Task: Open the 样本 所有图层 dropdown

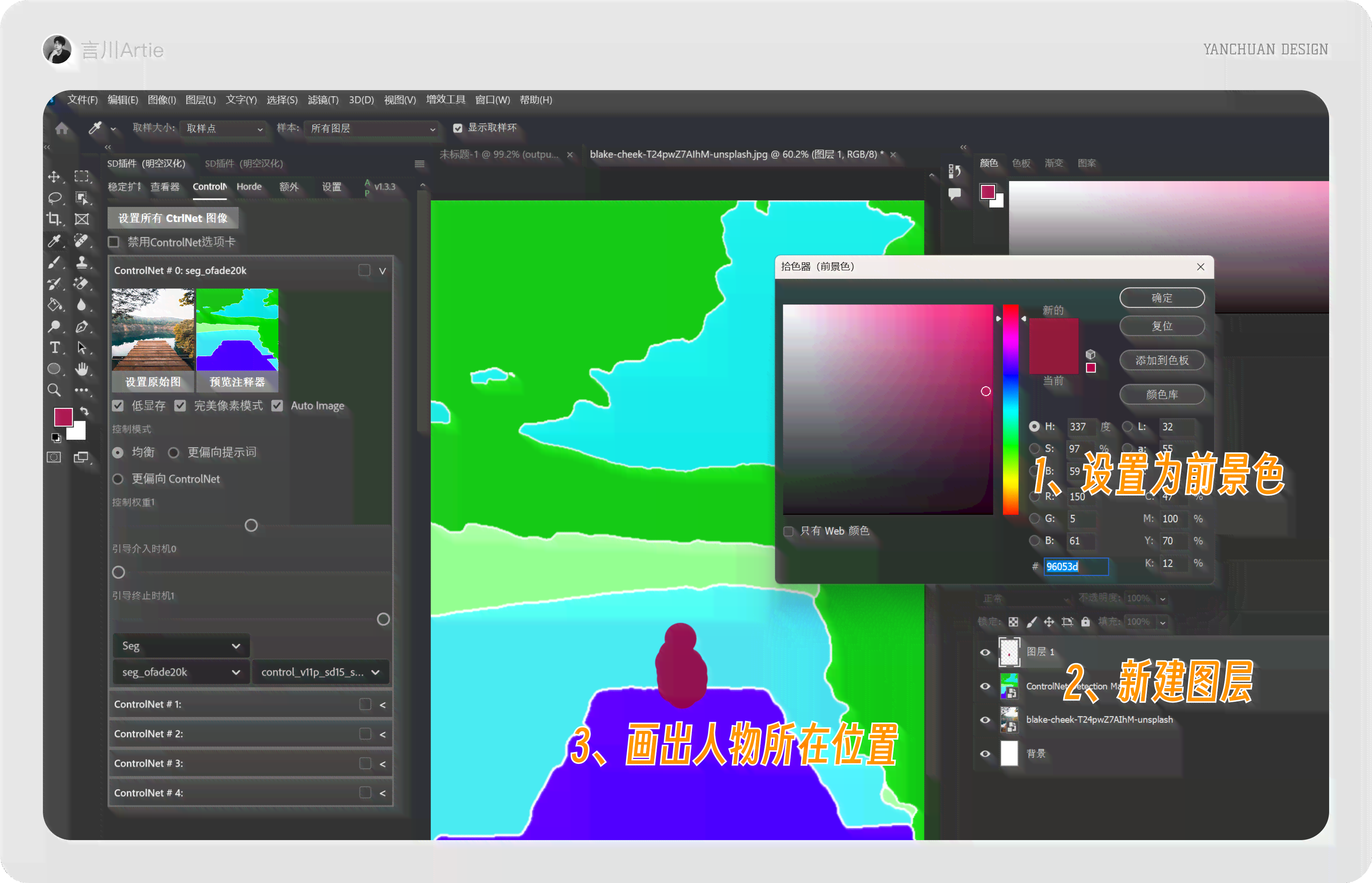Action: click(x=372, y=128)
